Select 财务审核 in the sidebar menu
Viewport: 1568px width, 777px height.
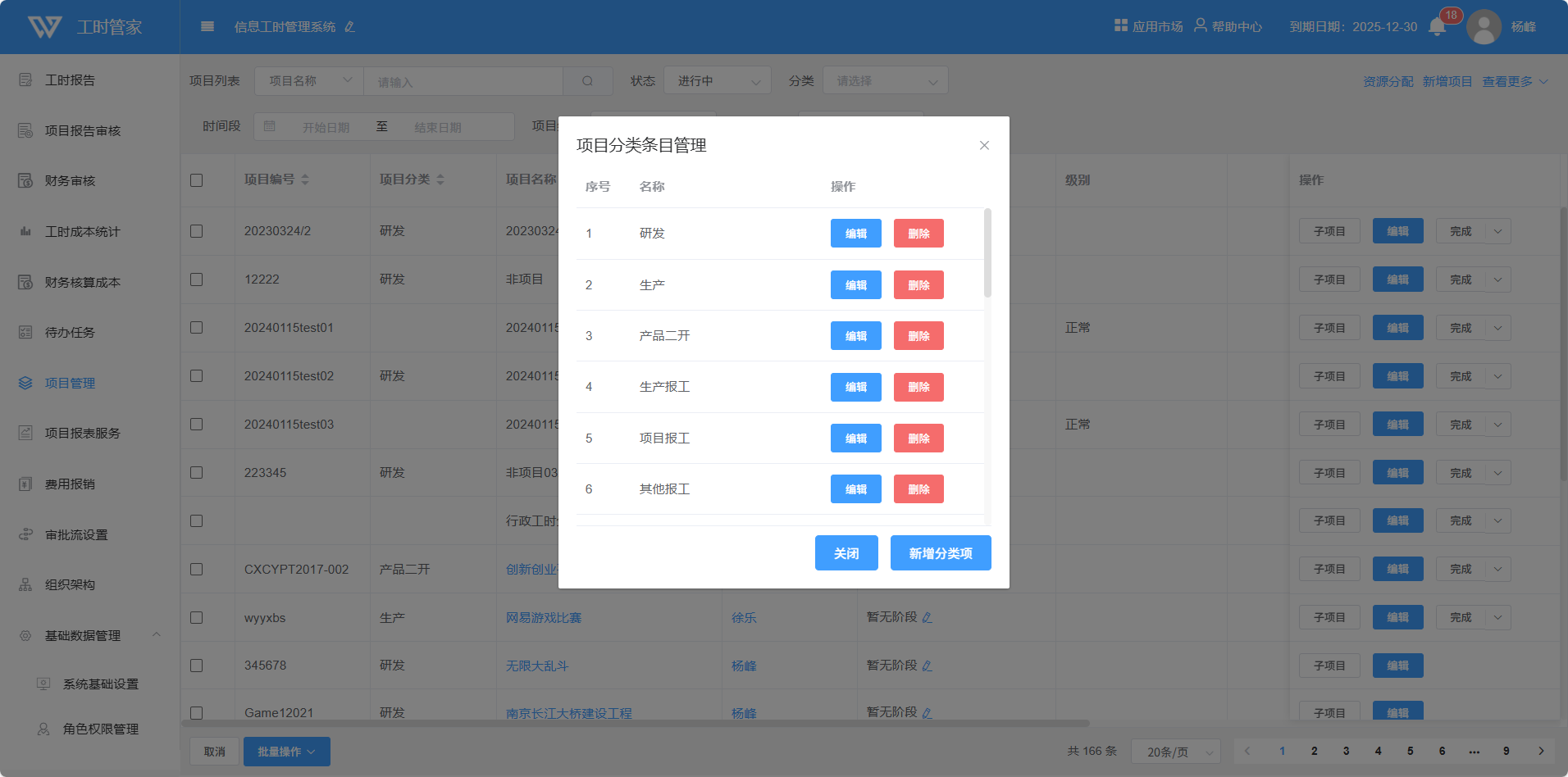tap(70, 181)
